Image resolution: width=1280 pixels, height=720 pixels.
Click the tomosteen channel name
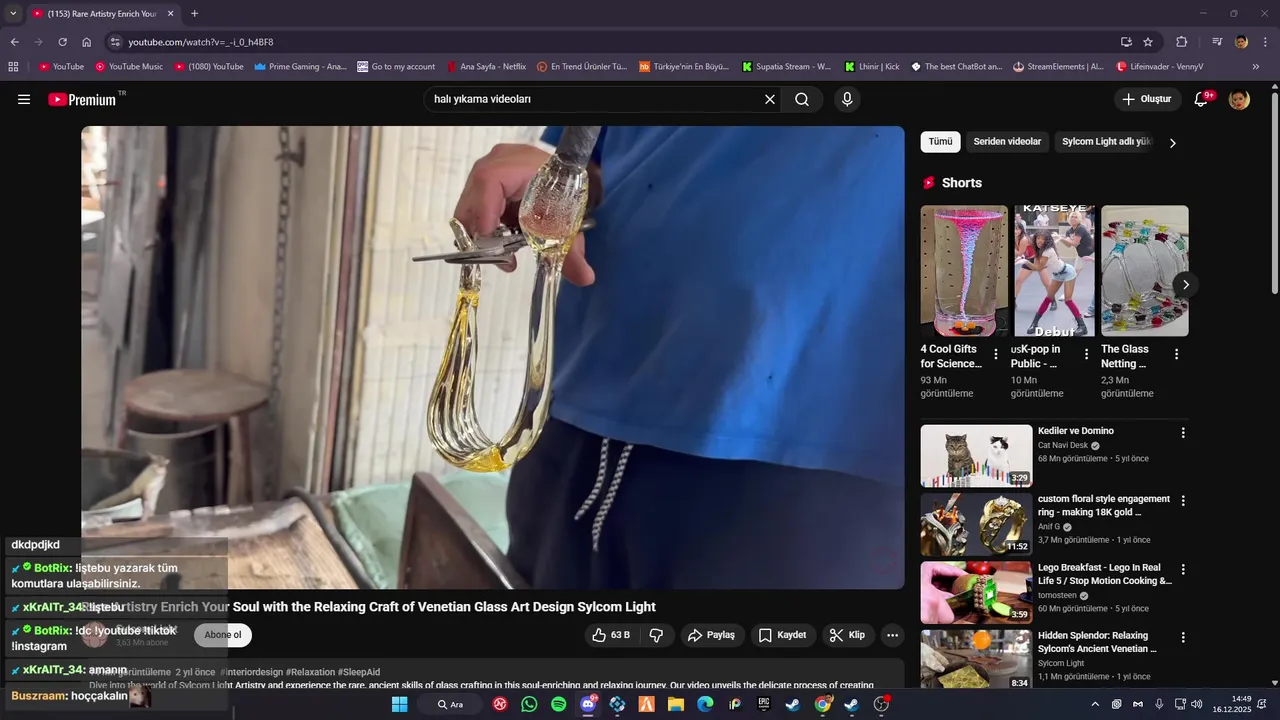(x=1059, y=595)
